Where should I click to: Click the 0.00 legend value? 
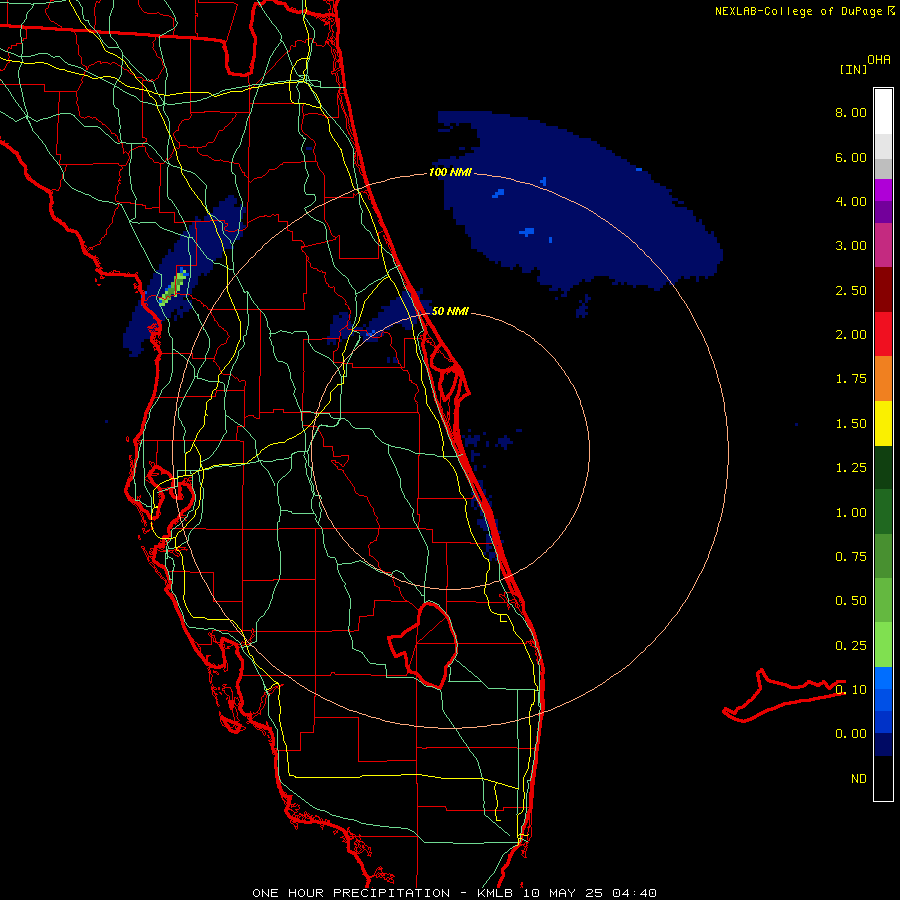[x=851, y=734]
